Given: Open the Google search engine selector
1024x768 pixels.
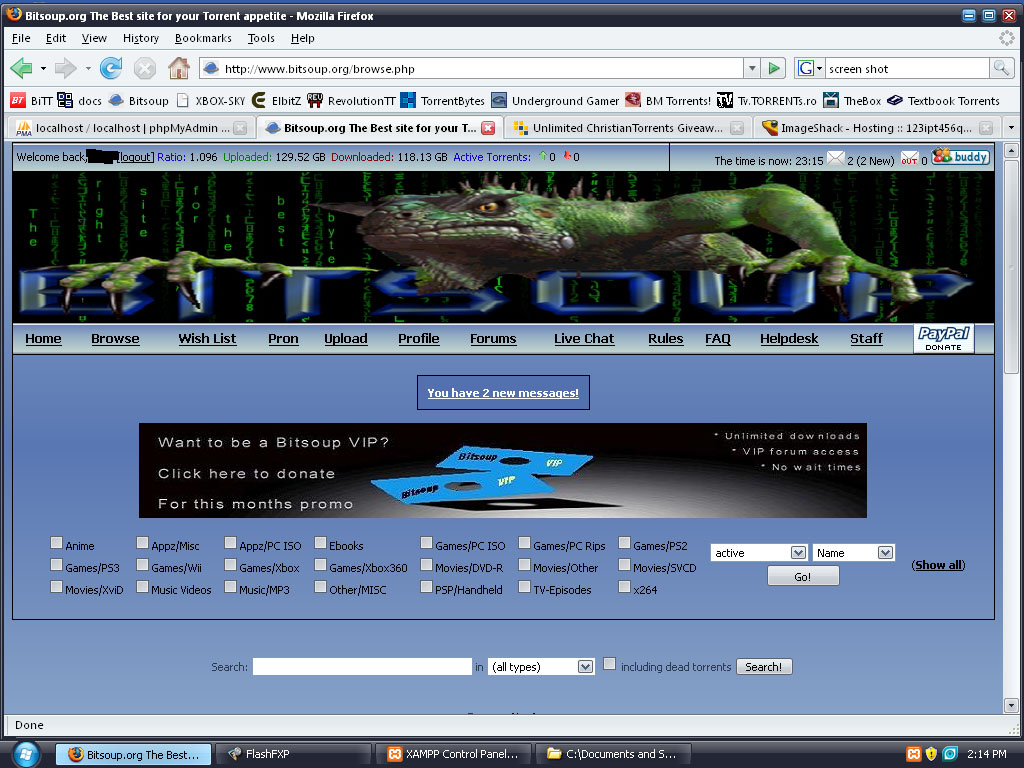Looking at the screenshot, I should 810,68.
